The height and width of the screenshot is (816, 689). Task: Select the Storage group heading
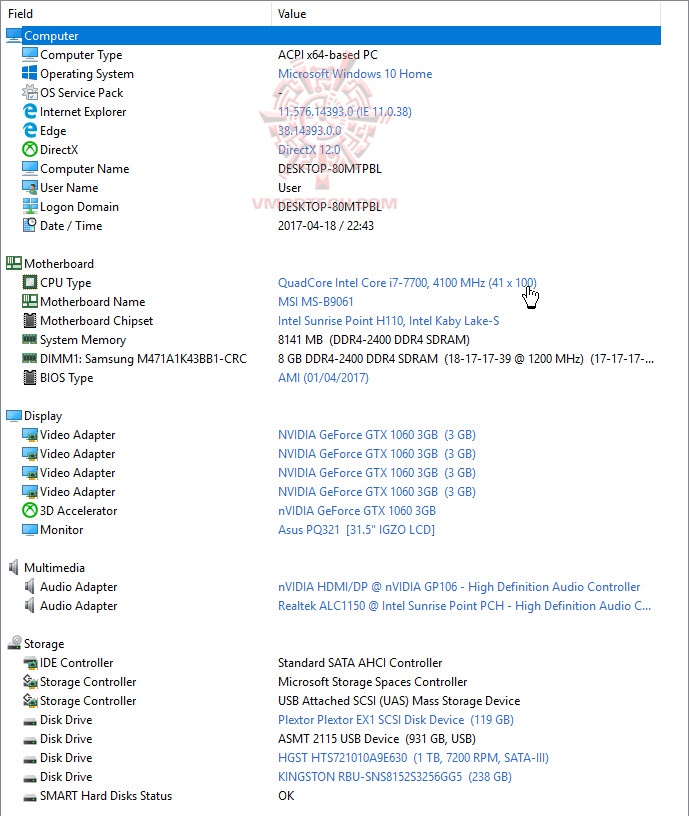[x=44, y=644]
